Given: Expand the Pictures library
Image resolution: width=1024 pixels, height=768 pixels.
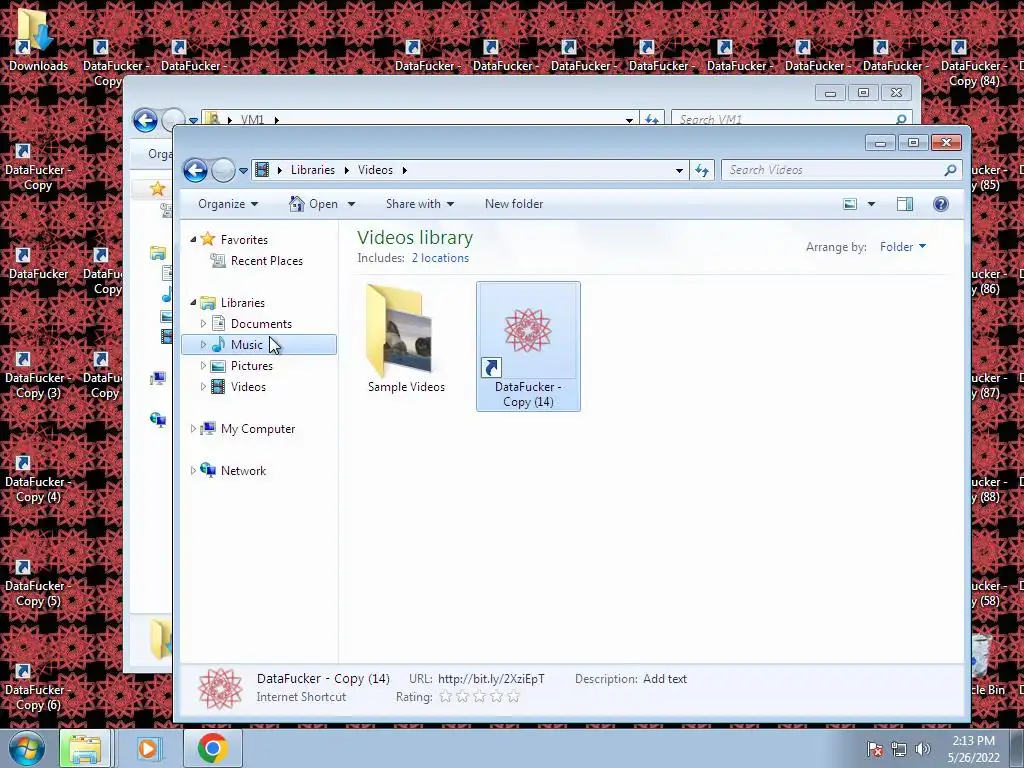Looking at the screenshot, I should click(x=203, y=366).
